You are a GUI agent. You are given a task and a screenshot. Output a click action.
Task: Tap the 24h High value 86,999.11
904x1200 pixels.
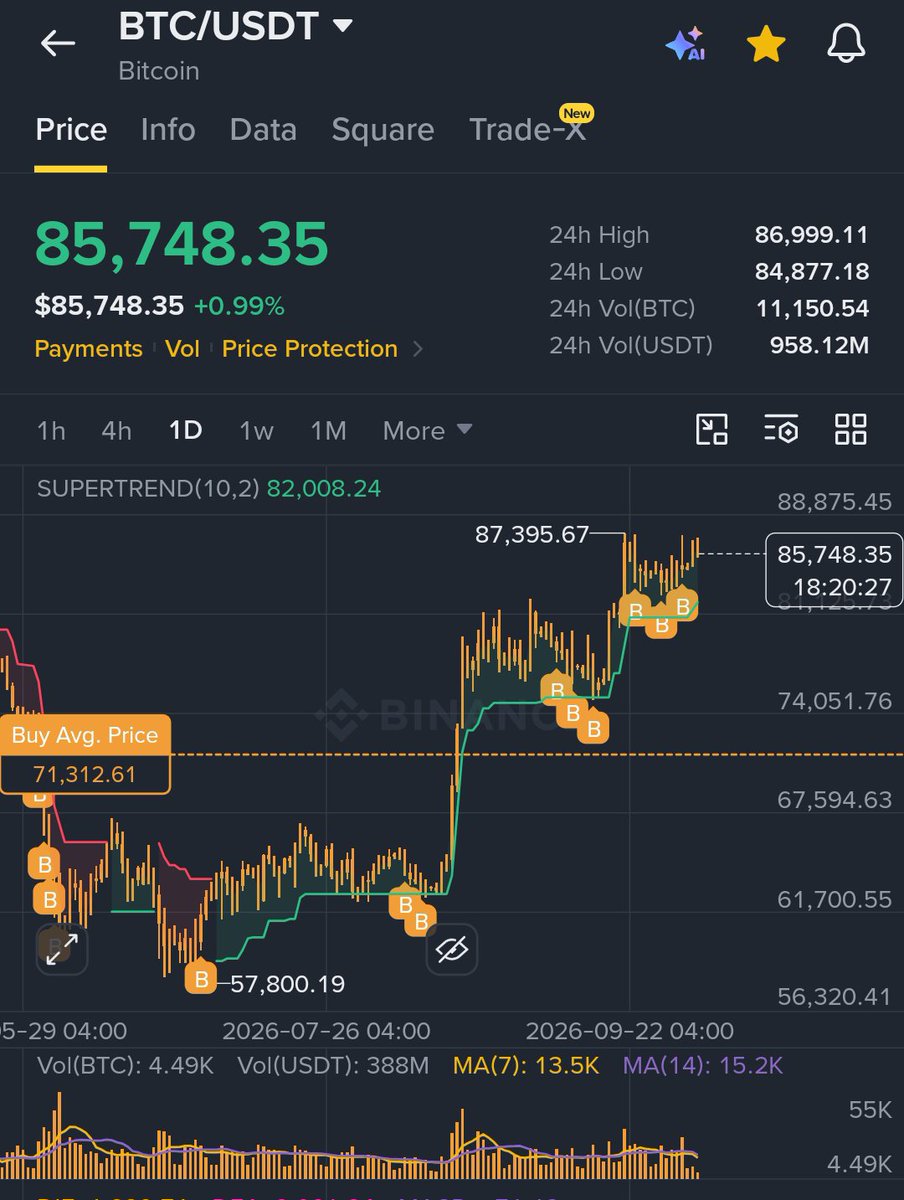coord(812,235)
